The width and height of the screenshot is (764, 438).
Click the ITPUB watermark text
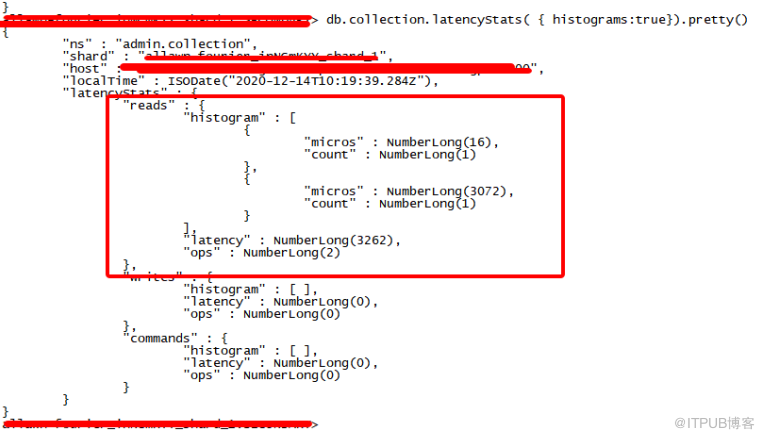[x=714, y=423]
